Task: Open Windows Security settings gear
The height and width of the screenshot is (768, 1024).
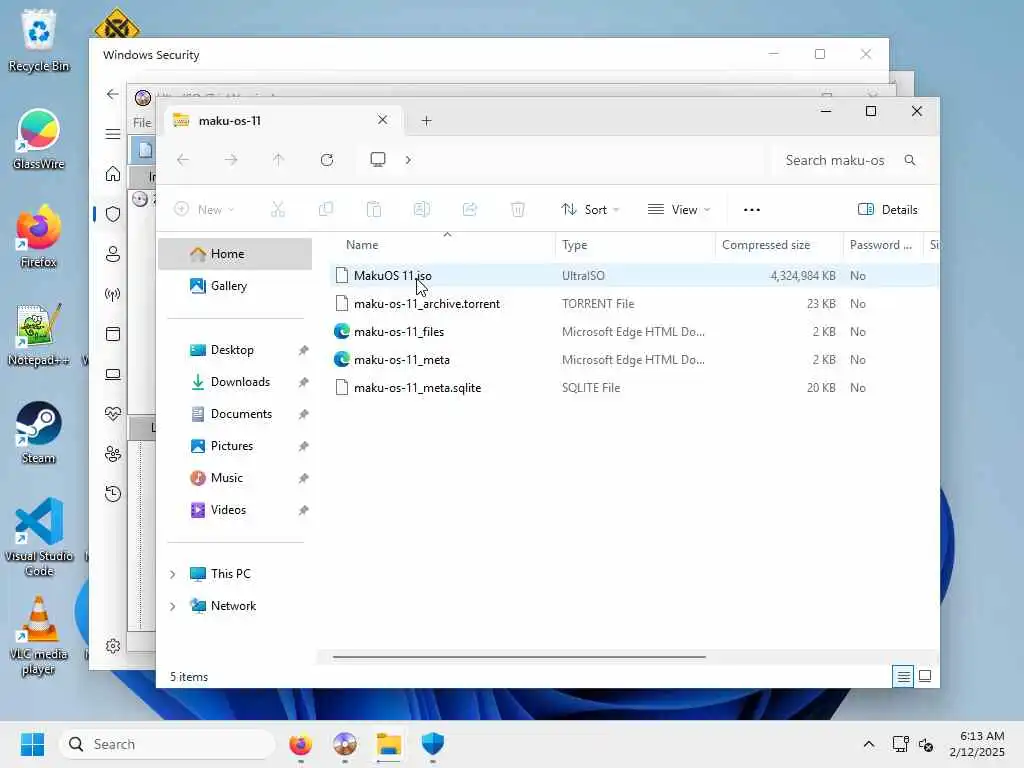Action: 112,646
